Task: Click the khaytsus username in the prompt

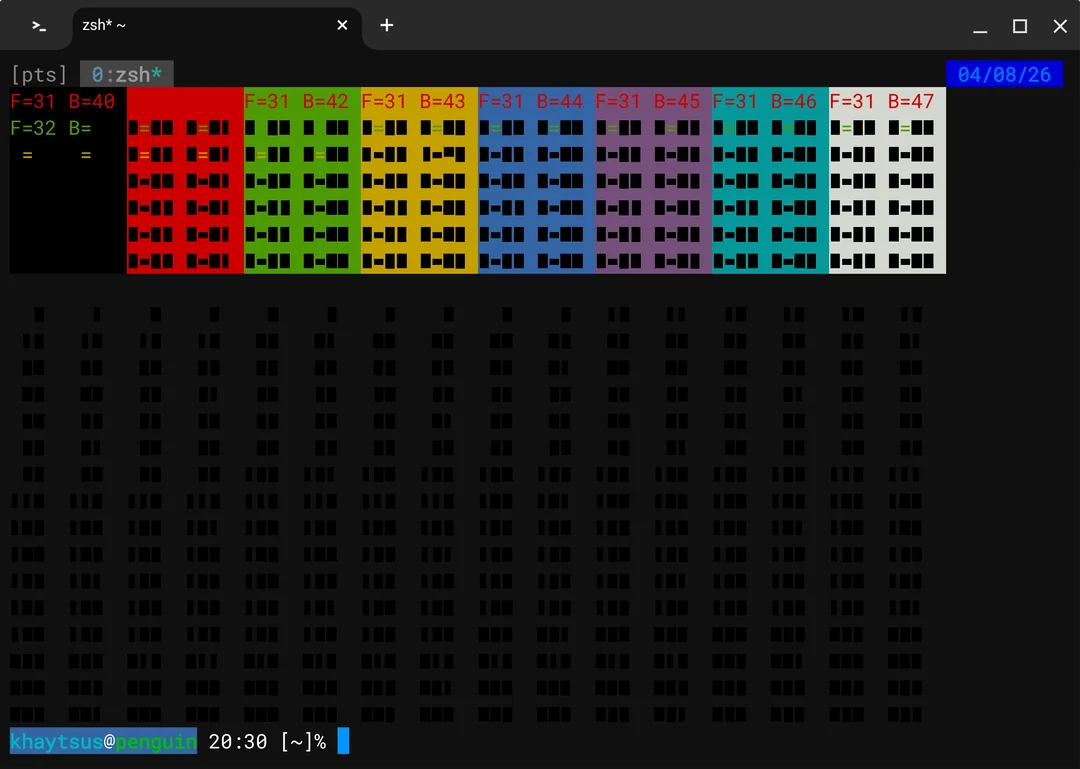Action: pyautogui.click(x=56, y=741)
